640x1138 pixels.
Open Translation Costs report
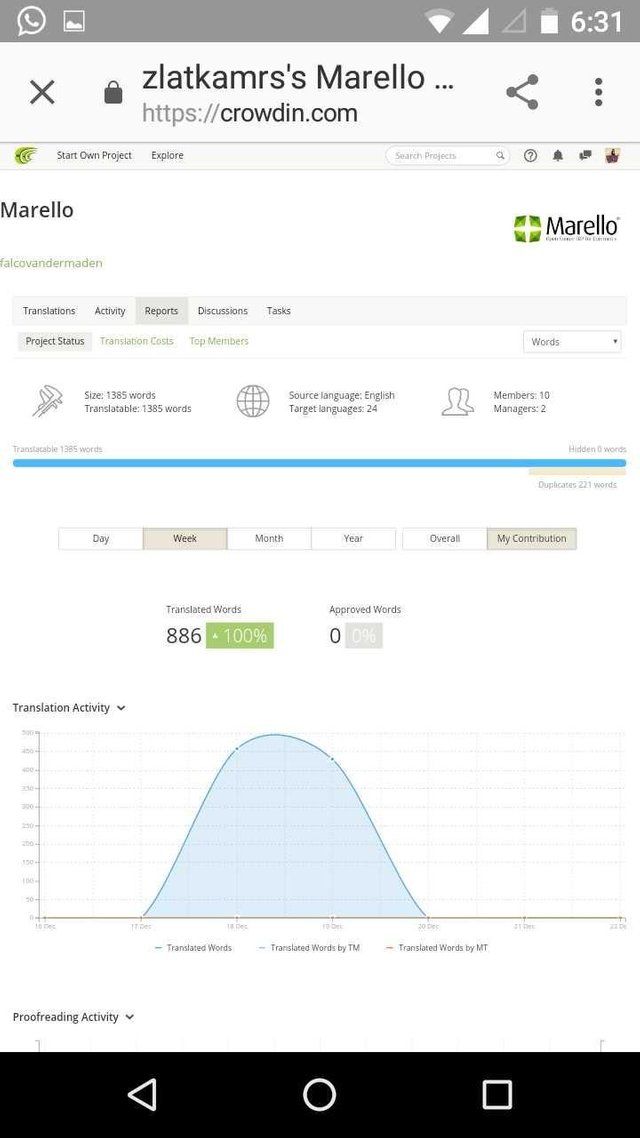coord(136,341)
